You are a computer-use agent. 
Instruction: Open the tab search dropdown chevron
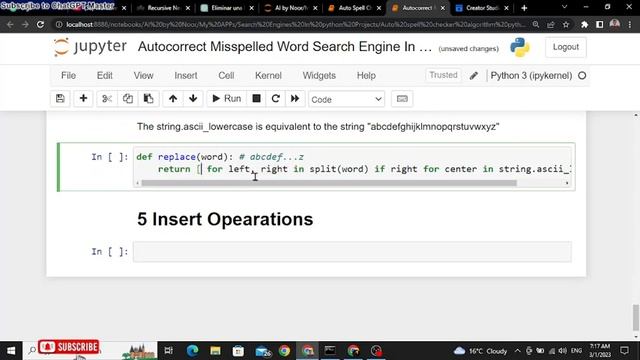point(564,7)
